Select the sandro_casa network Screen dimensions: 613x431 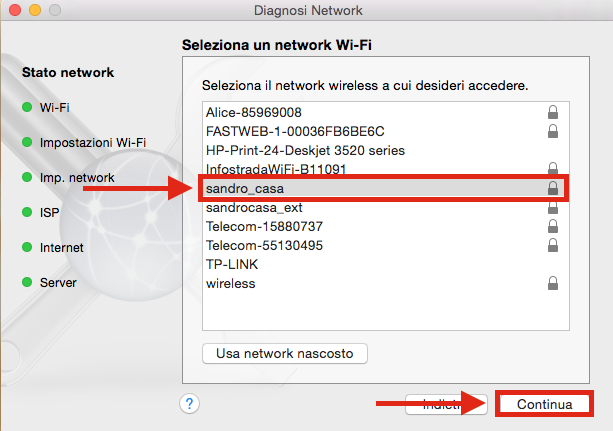pyautogui.click(x=385, y=189)
